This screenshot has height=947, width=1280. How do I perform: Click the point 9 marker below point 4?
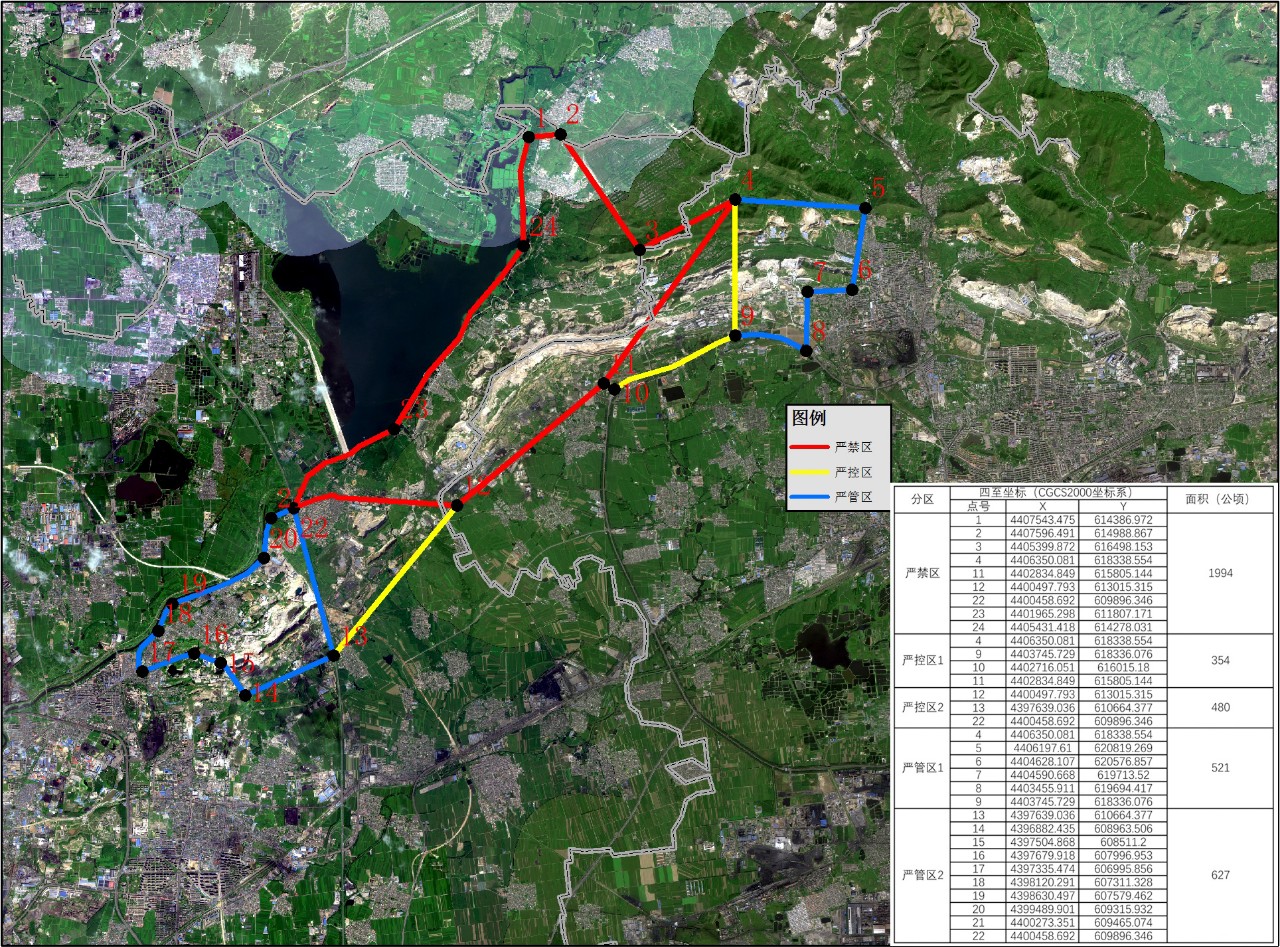click(735, 335)
